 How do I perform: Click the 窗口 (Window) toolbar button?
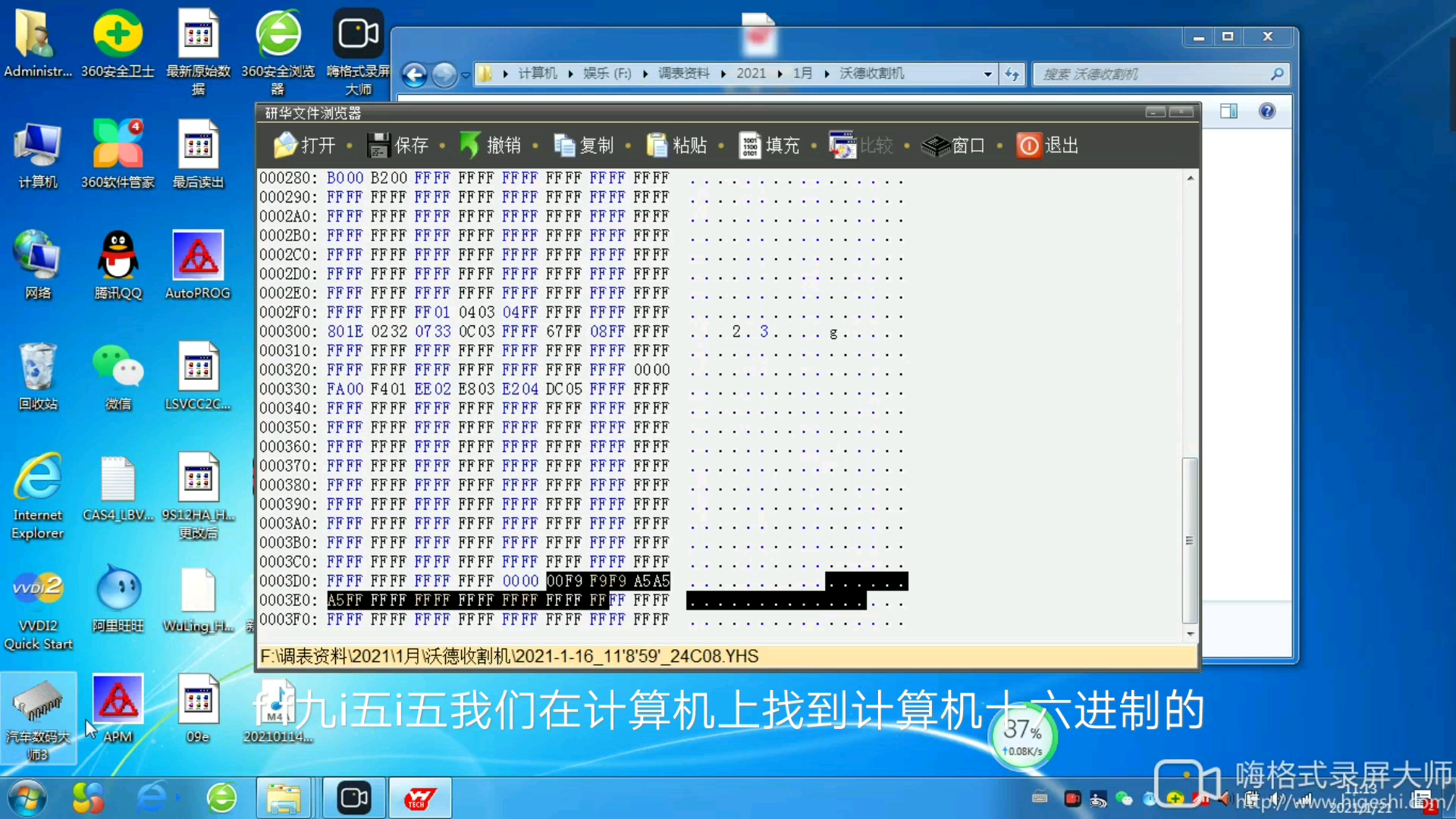pos(954,145)
